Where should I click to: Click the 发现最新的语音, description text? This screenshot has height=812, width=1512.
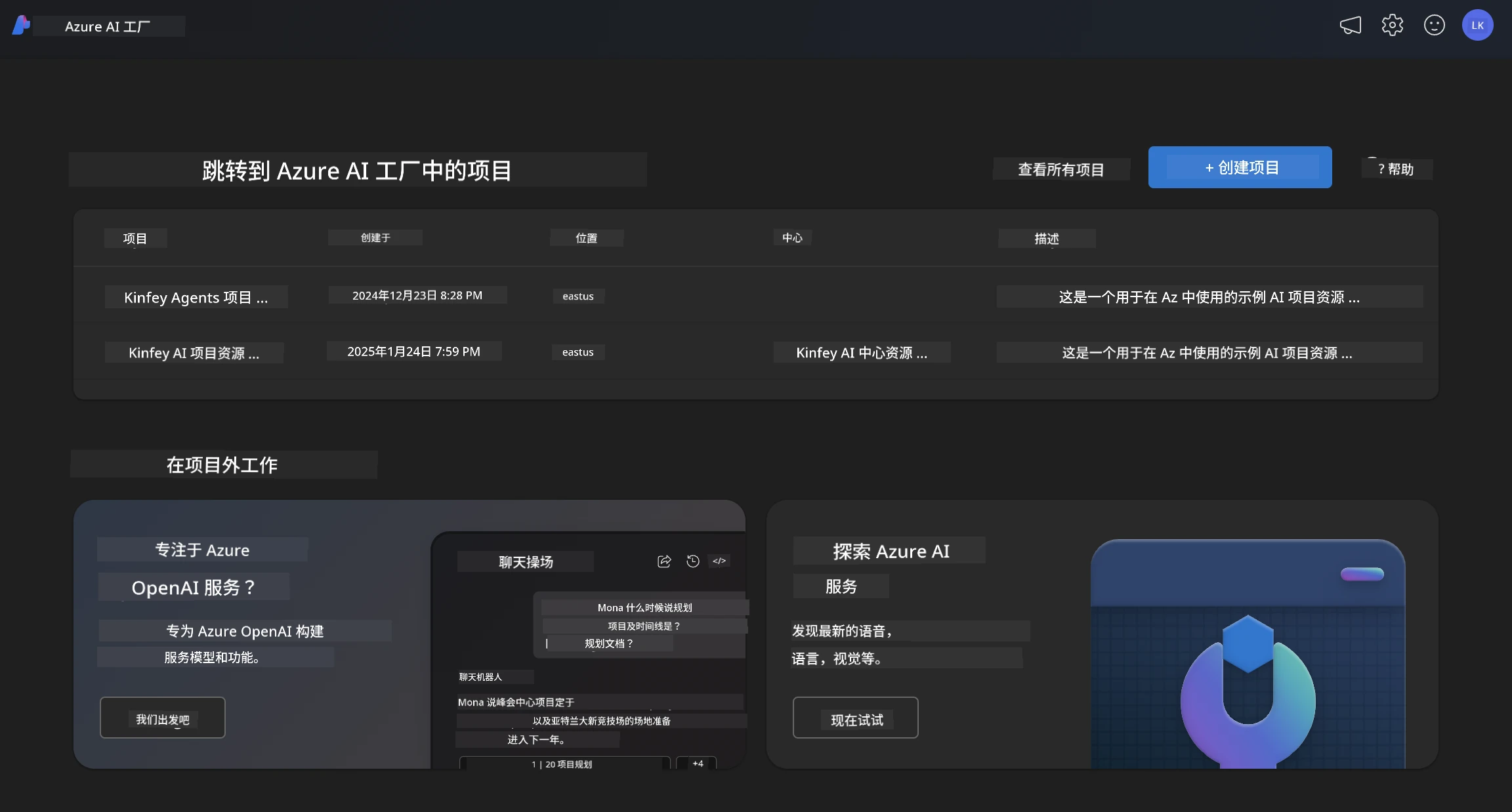tap(843, 631)
